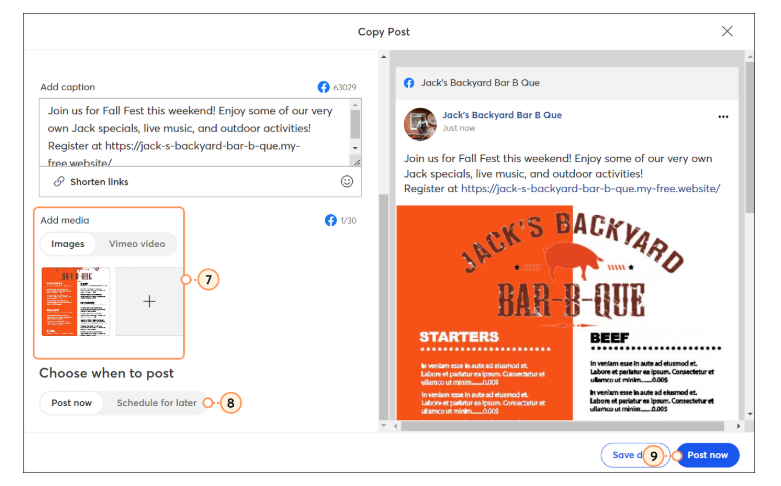
Task: Click the Save draft button
Action: pyautogui.click(x=635, y=455)
